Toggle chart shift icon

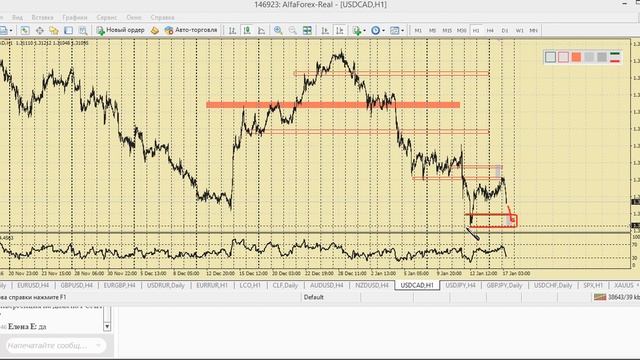point(340,30)
